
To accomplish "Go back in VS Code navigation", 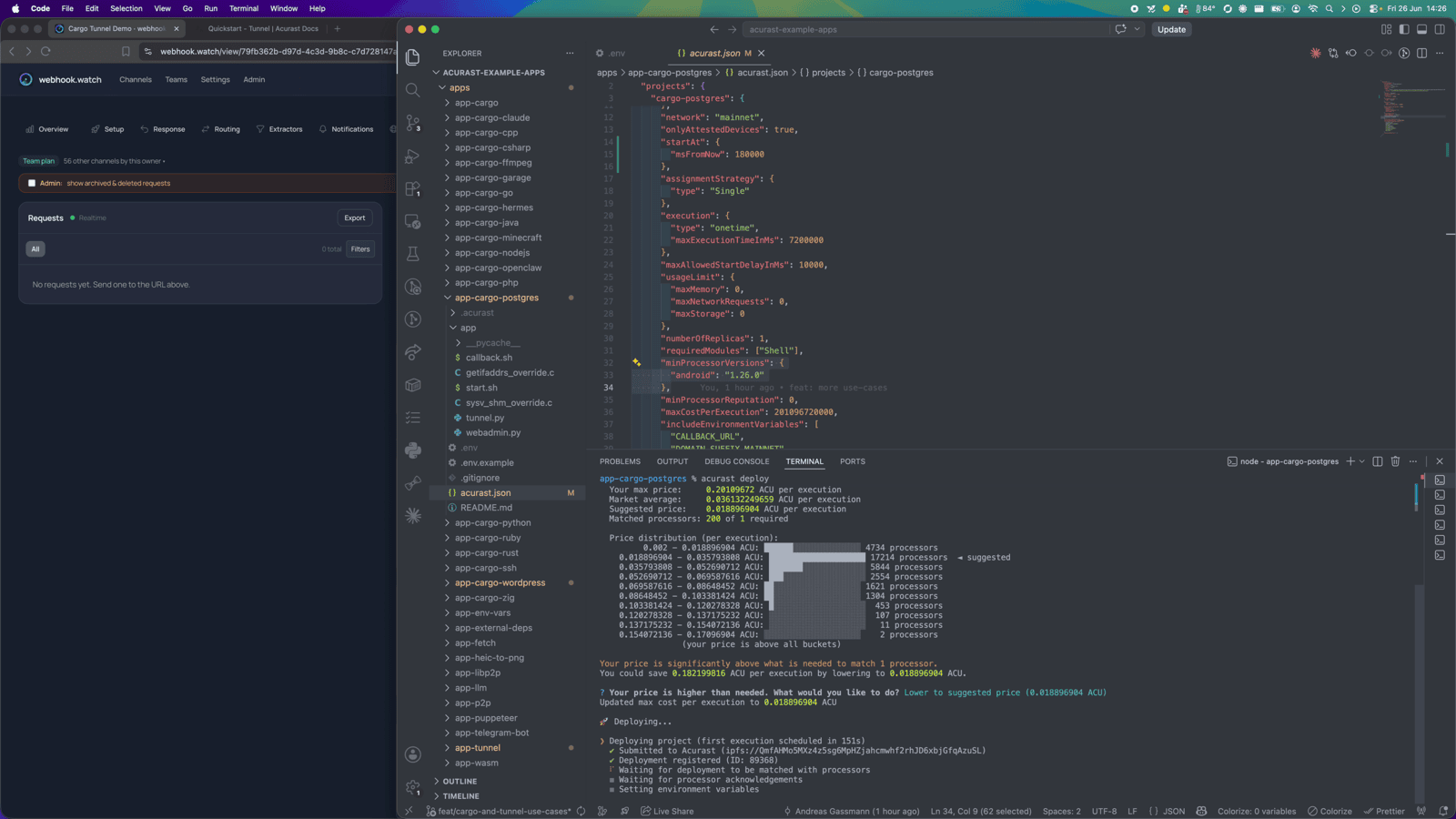I will 713,29.
